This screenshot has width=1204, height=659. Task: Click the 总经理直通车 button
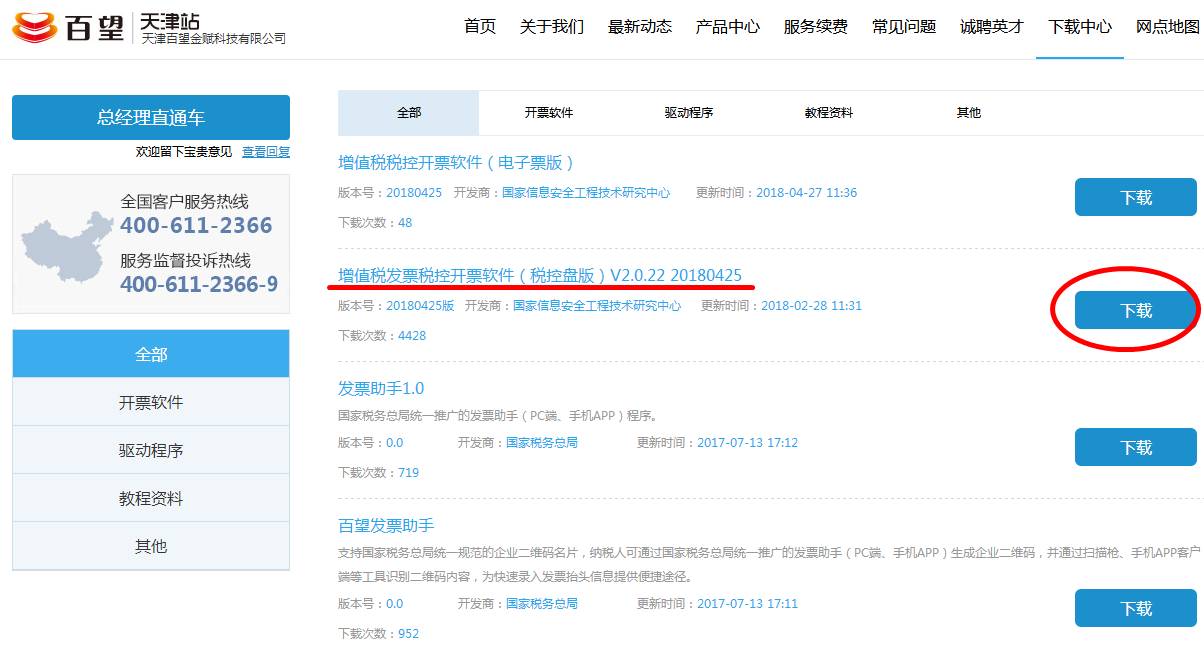click(151, 117)
